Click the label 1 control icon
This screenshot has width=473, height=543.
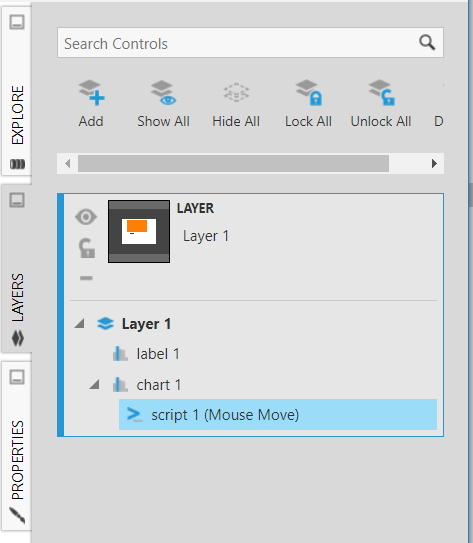pyautogui.click(x=120, y=354)
